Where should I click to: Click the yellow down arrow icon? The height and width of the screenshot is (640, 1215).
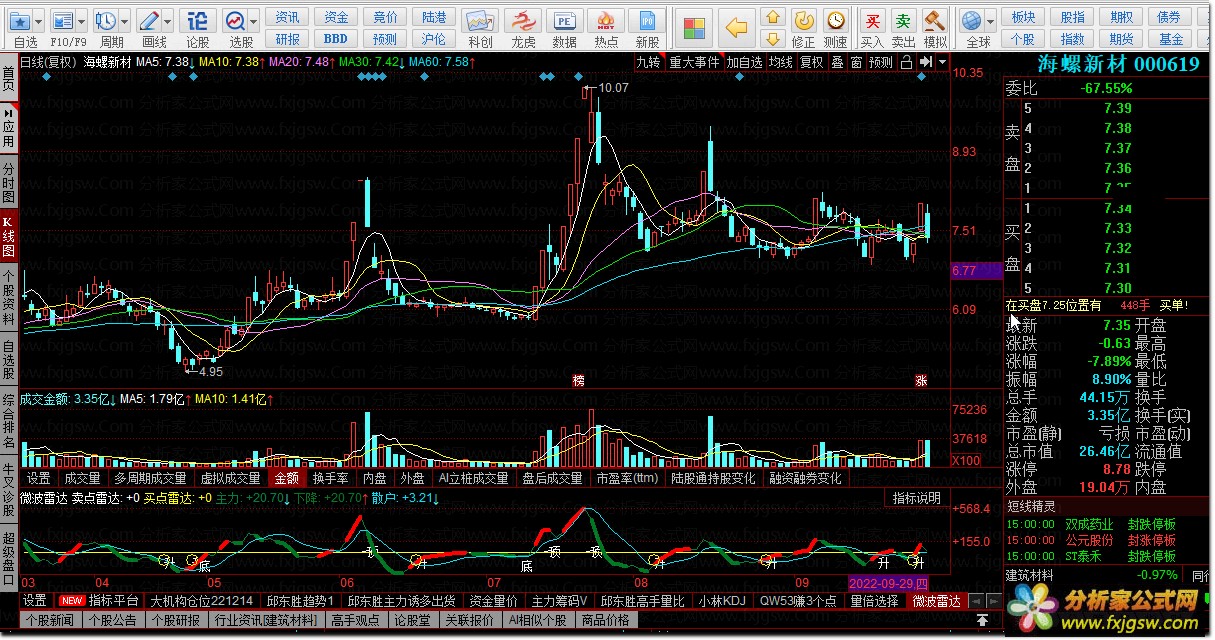pyautogui.click(x=772, y=41)
